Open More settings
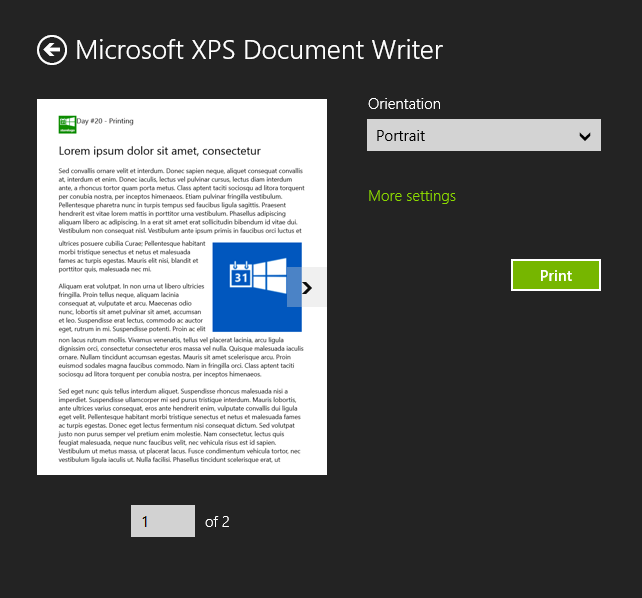 tap(411, 196)
